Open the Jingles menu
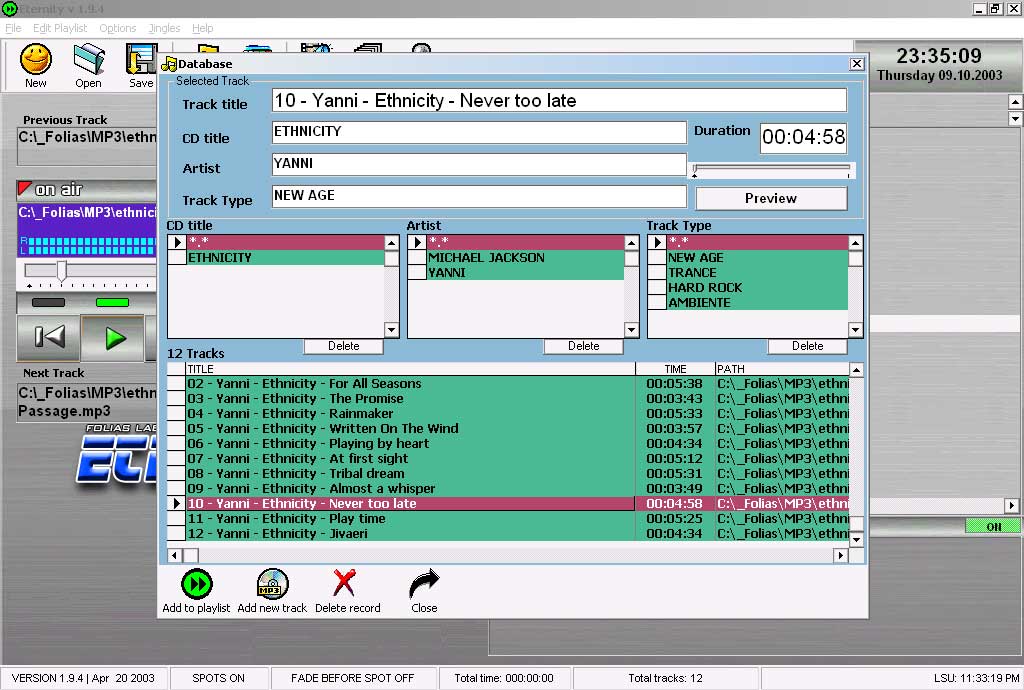Viewport: 1024px width, 690px height. [164, 28]
